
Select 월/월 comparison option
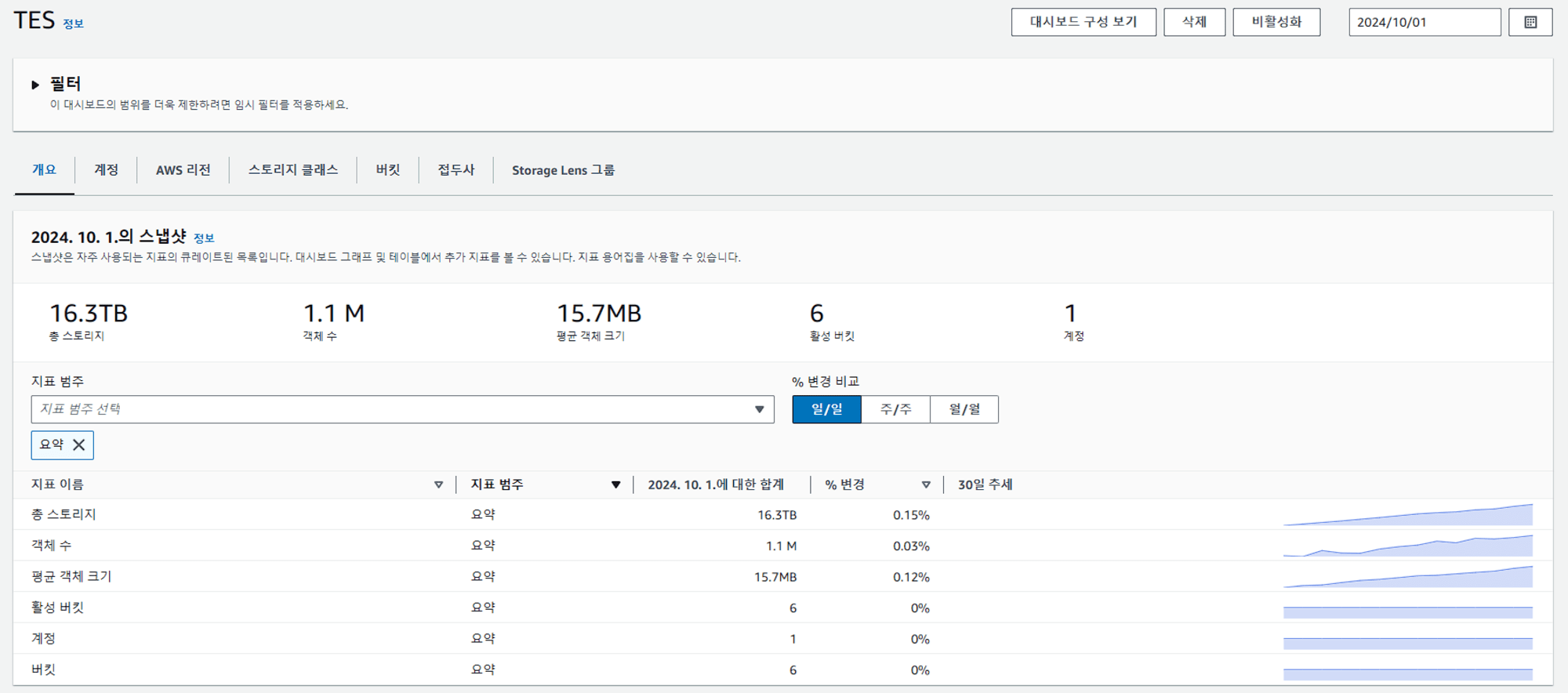(964, 409)
